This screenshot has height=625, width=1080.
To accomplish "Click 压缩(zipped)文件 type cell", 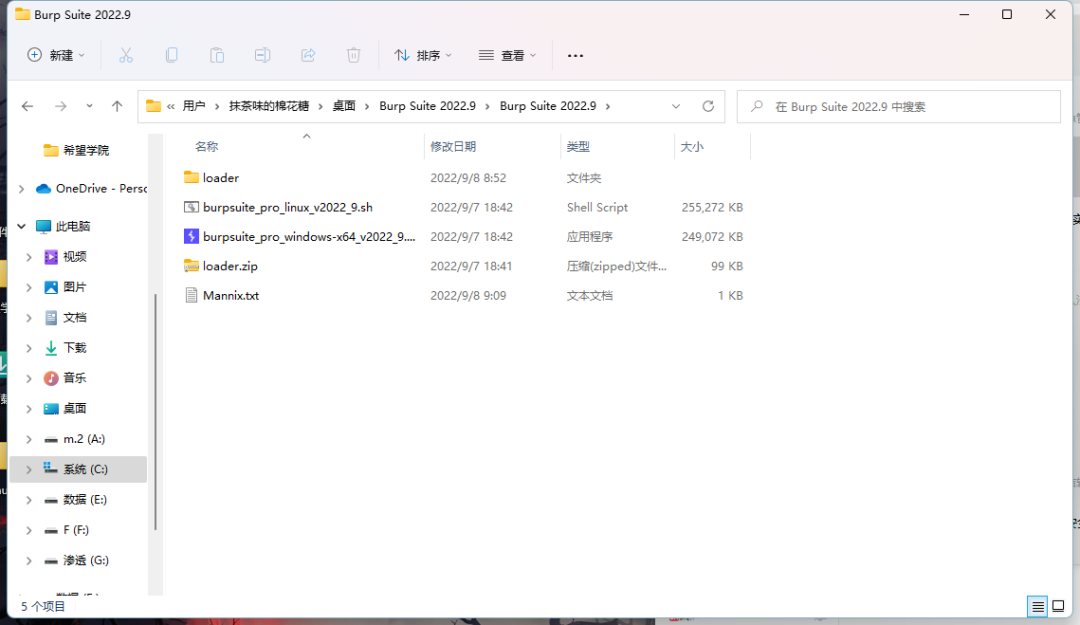I will [x=616, y=266].
